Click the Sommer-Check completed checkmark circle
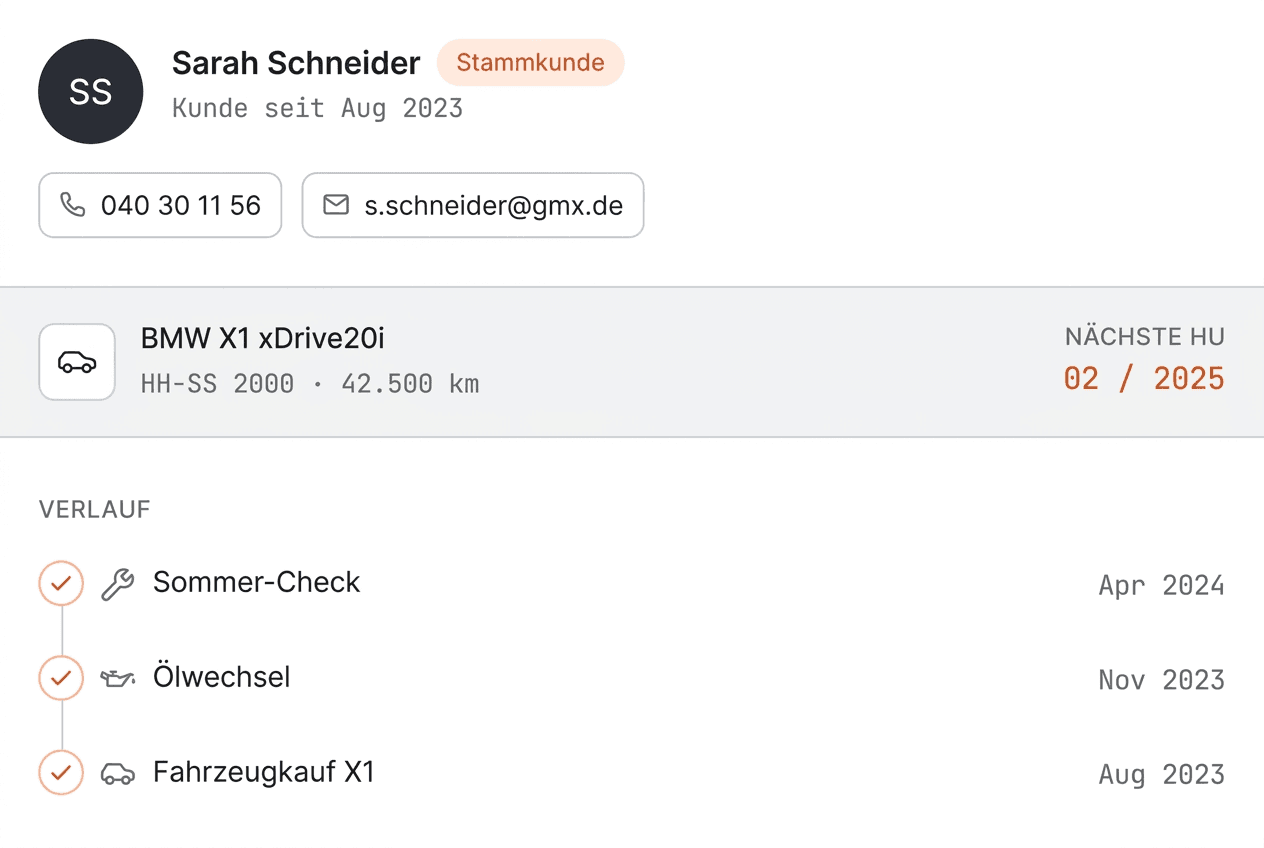1264x848 pixels. coord(61,584)
